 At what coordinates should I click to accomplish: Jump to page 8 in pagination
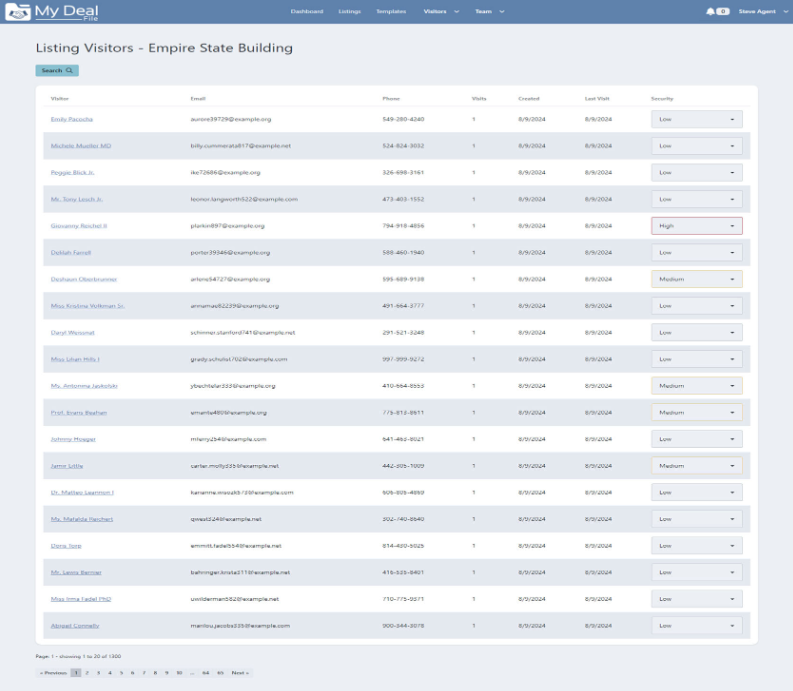[x=155, y=673]
